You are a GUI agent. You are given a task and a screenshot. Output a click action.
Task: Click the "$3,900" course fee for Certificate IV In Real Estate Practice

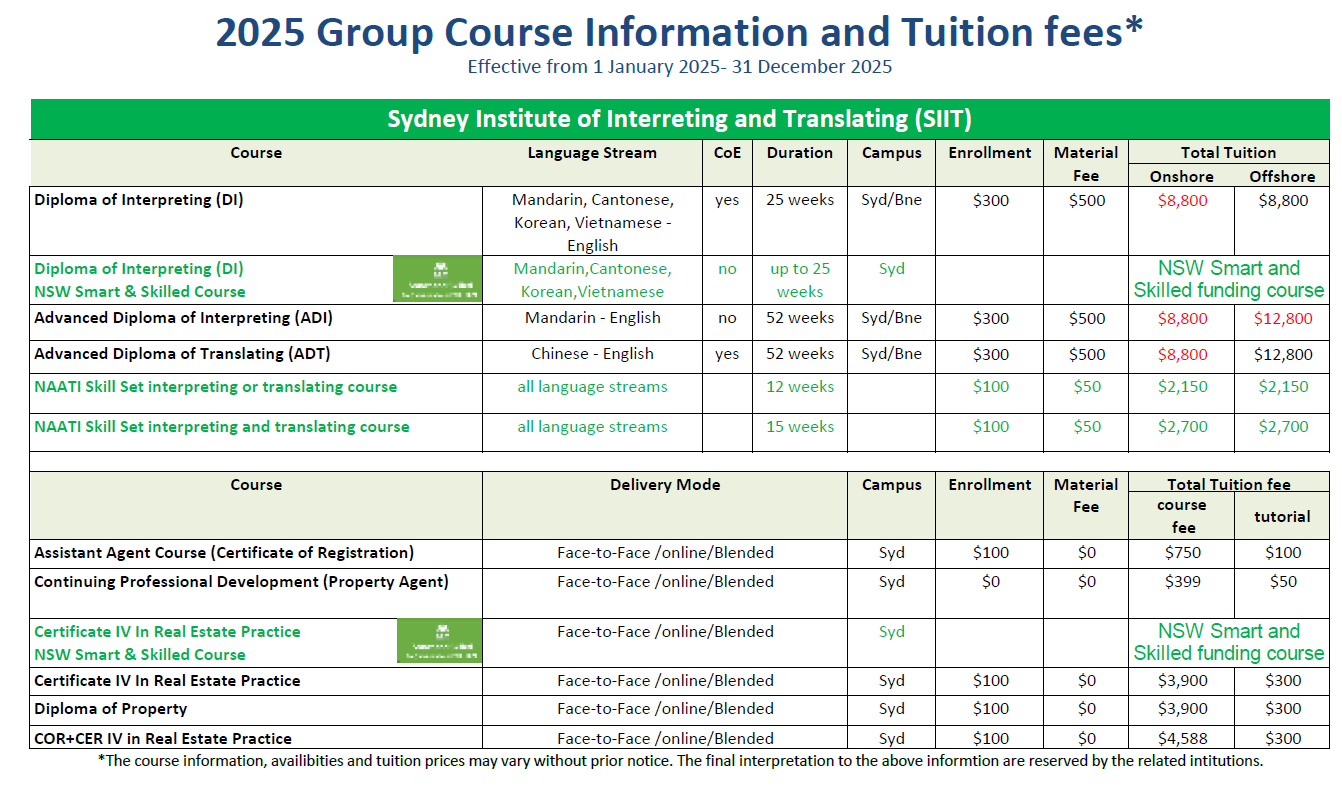[1182, 681]
